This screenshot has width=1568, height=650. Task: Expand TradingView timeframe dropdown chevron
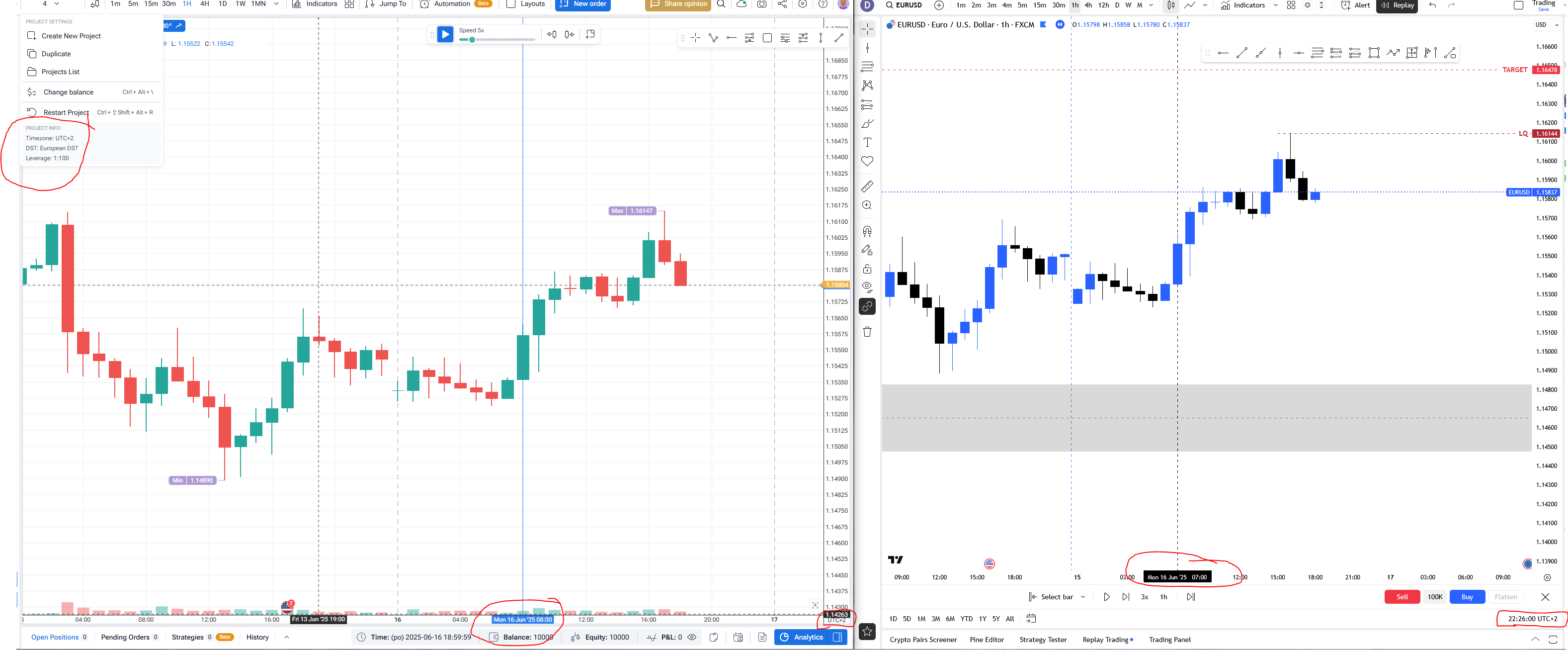pos(1151,5)
